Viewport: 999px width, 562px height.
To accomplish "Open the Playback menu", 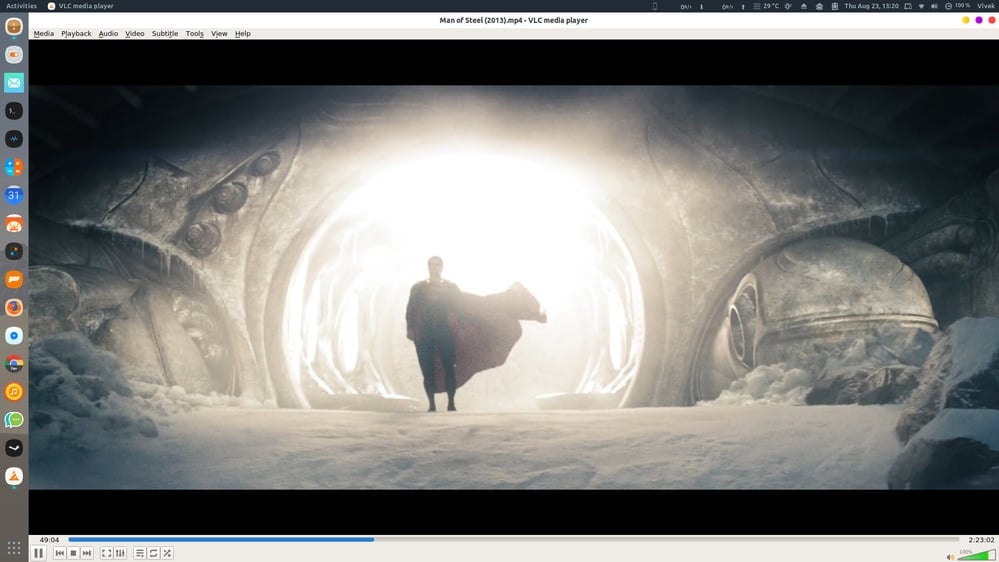I will (76, 34).
